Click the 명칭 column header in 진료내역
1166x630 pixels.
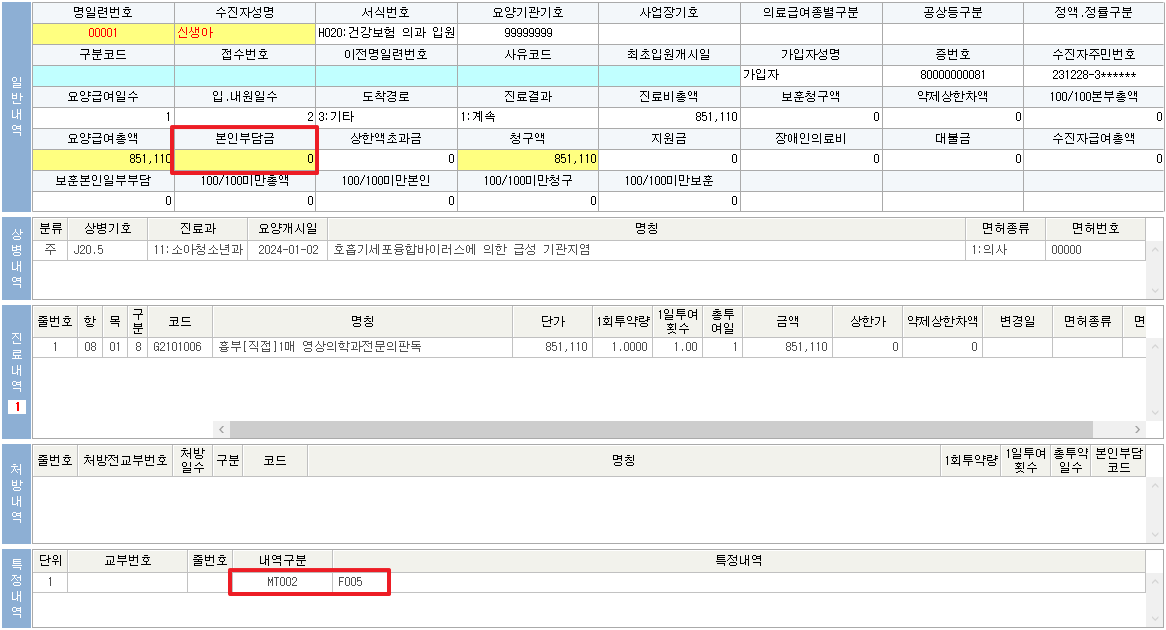pyautogui.click(x=362, y=322)
